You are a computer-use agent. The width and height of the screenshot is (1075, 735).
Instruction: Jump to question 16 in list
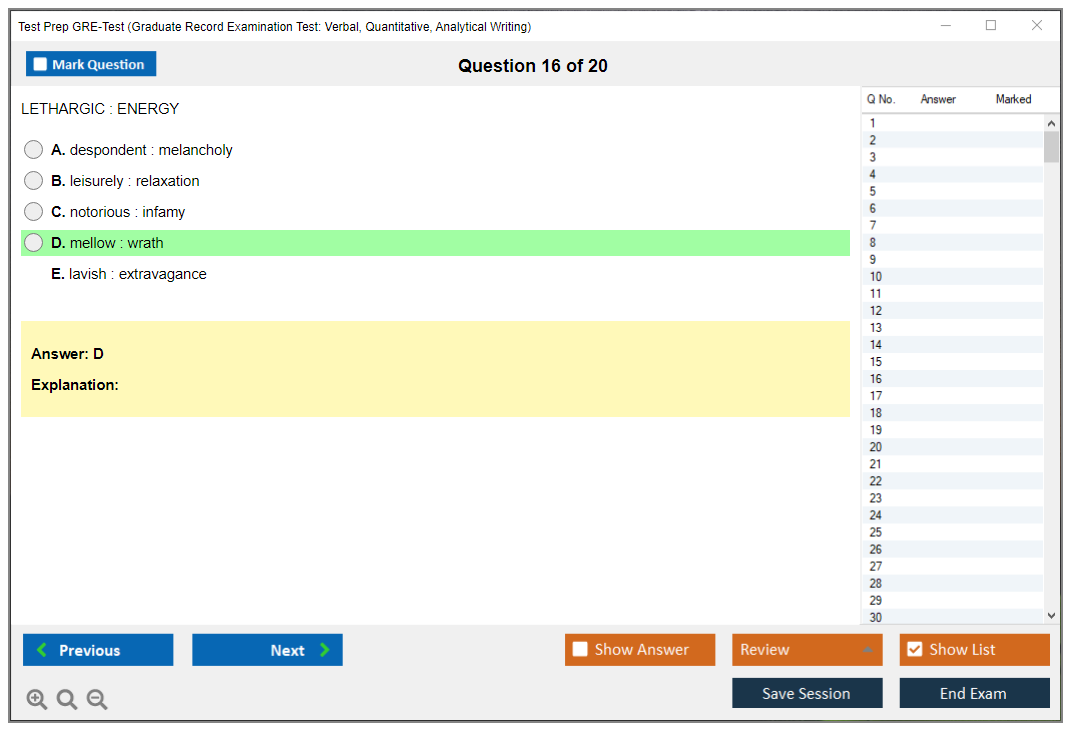(876, 379)
